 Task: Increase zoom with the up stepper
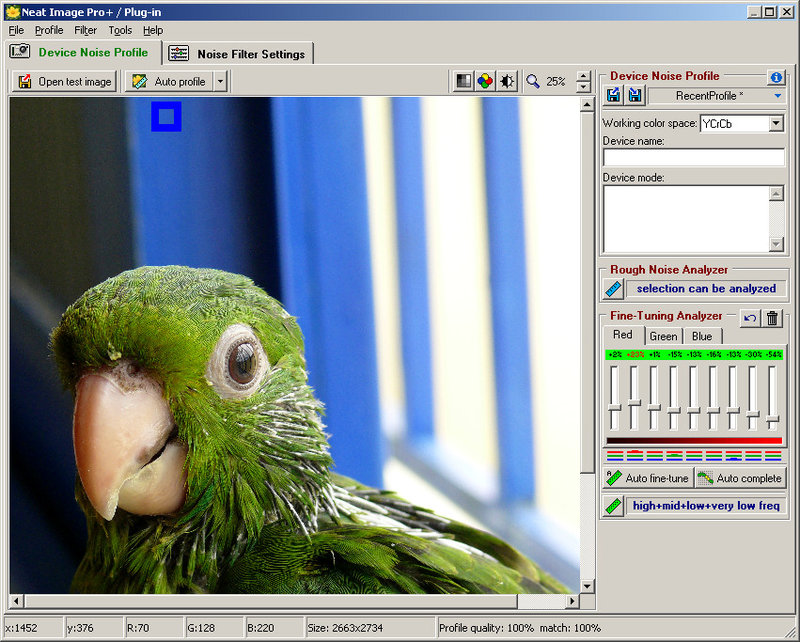pyautogui.click(x=583, y=76)
